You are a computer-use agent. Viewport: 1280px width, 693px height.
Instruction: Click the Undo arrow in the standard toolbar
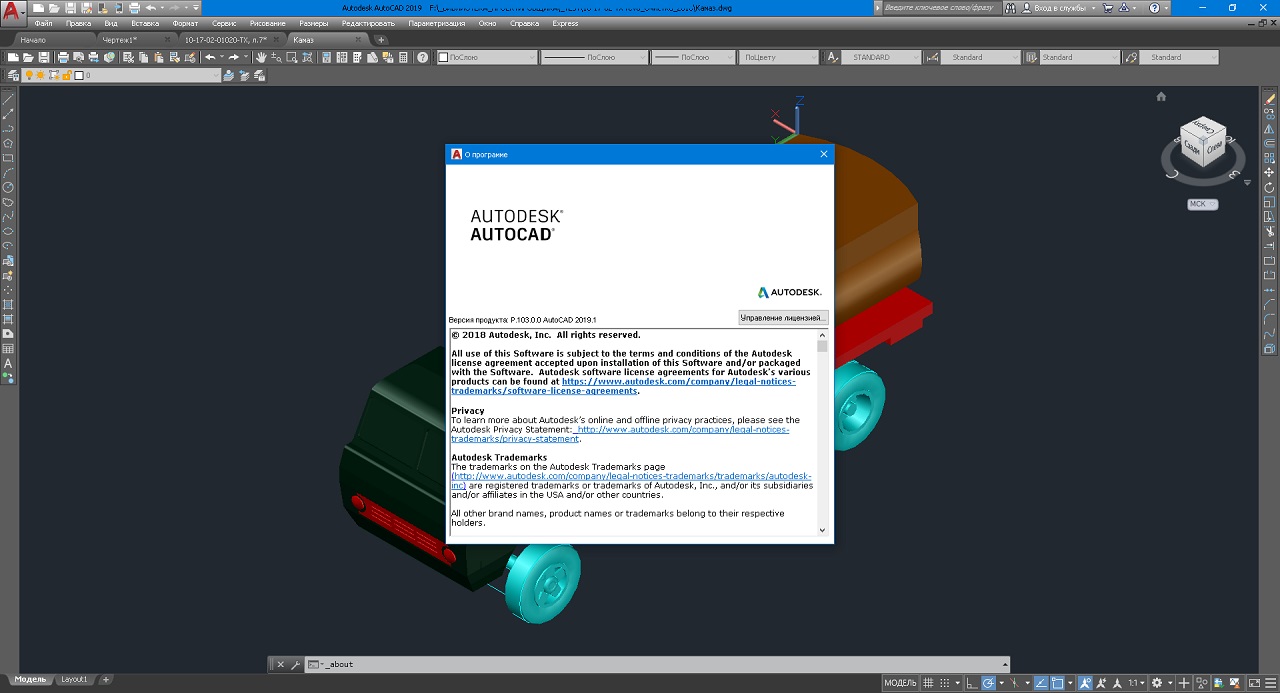pyautogui.click(x=210, y=58)
